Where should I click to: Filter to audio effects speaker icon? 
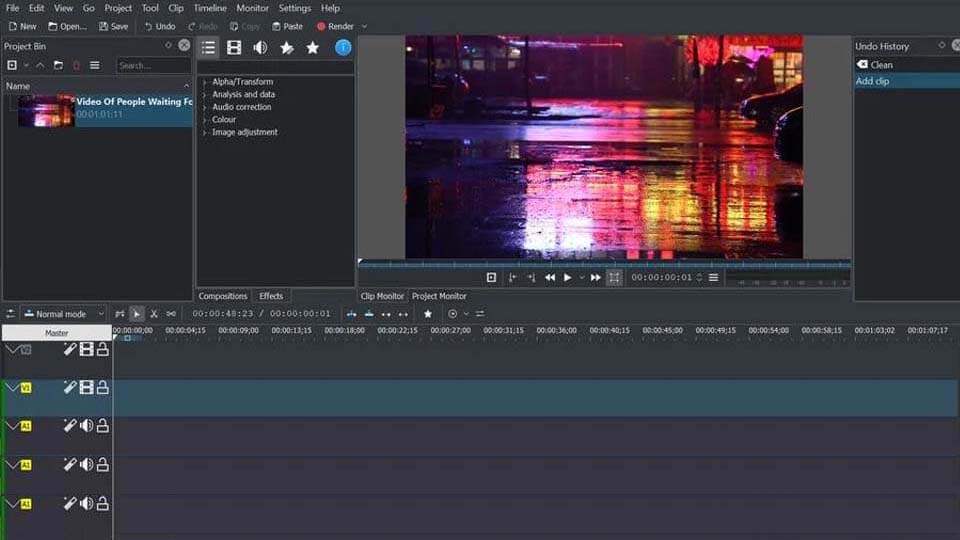click(x=260, y=47)
